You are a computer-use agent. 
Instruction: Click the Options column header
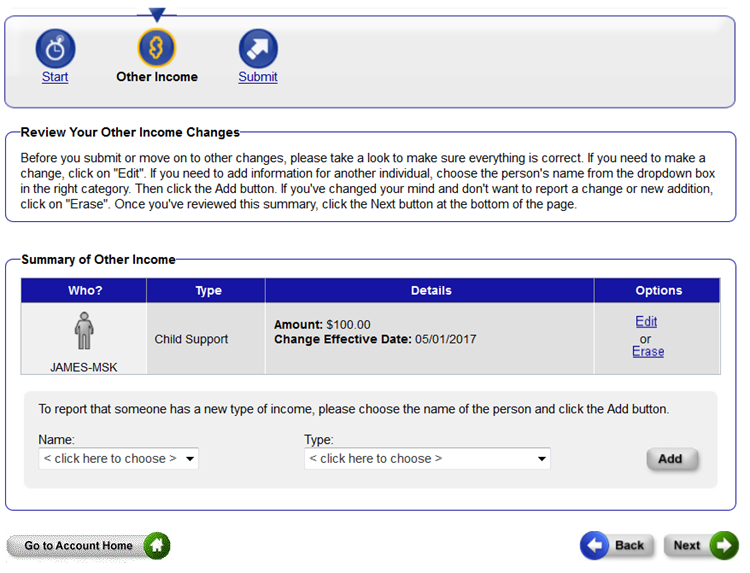point(658,291)
